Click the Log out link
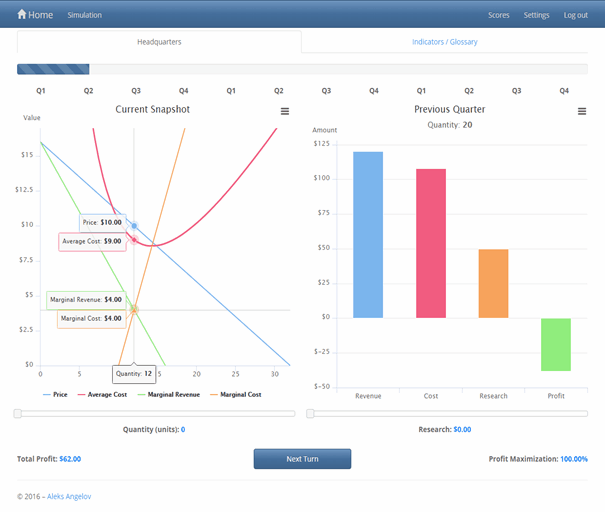605x512 pixels. point(575,15)
